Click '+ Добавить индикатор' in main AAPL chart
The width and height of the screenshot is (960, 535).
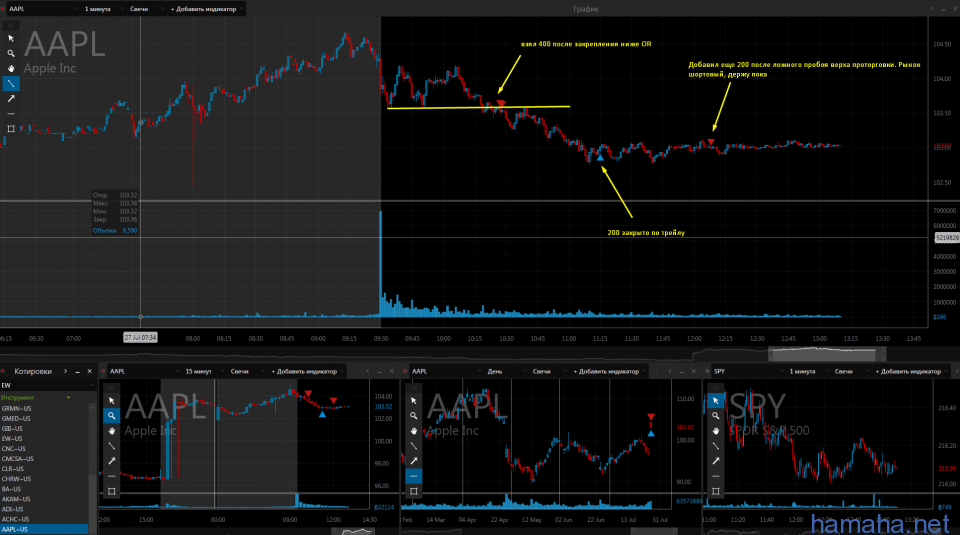206,9
